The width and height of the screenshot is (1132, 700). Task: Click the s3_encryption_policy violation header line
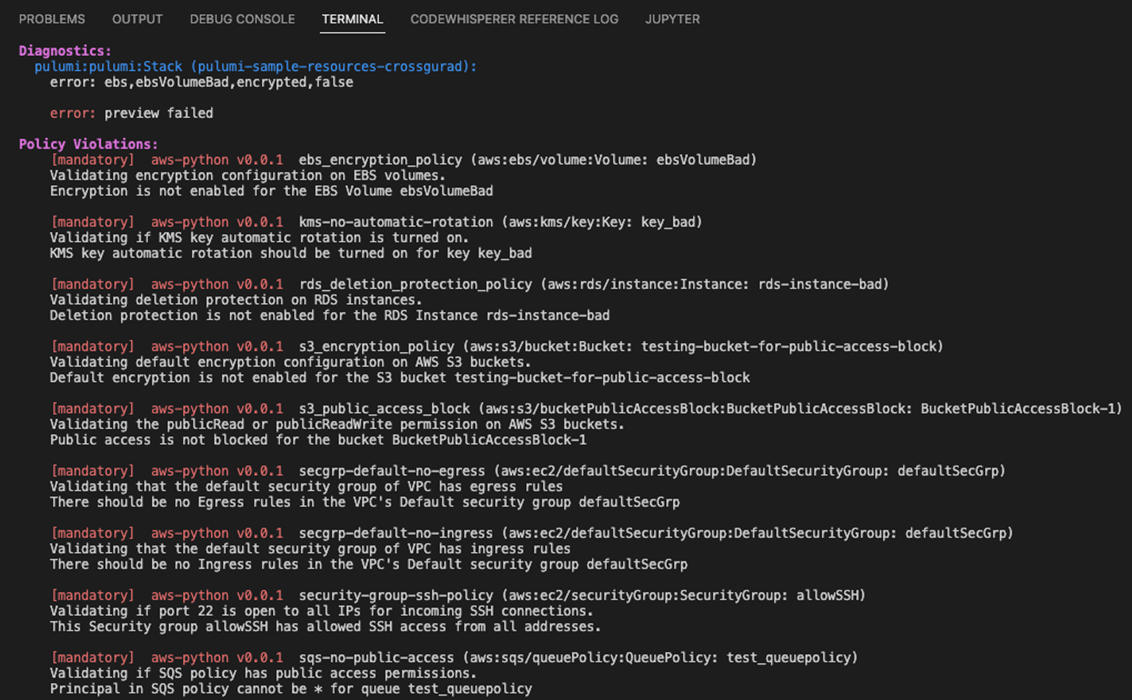click(497, 346)
